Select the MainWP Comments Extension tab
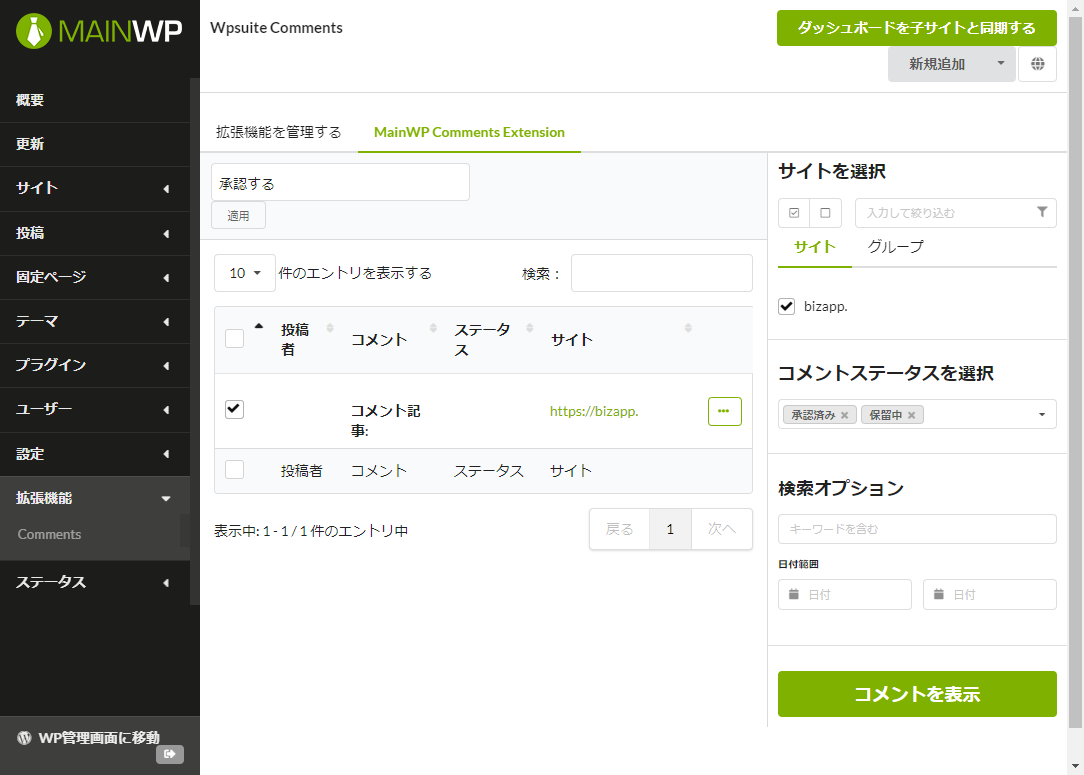This screenshot has width=1084, height=775. click(469, 132)
